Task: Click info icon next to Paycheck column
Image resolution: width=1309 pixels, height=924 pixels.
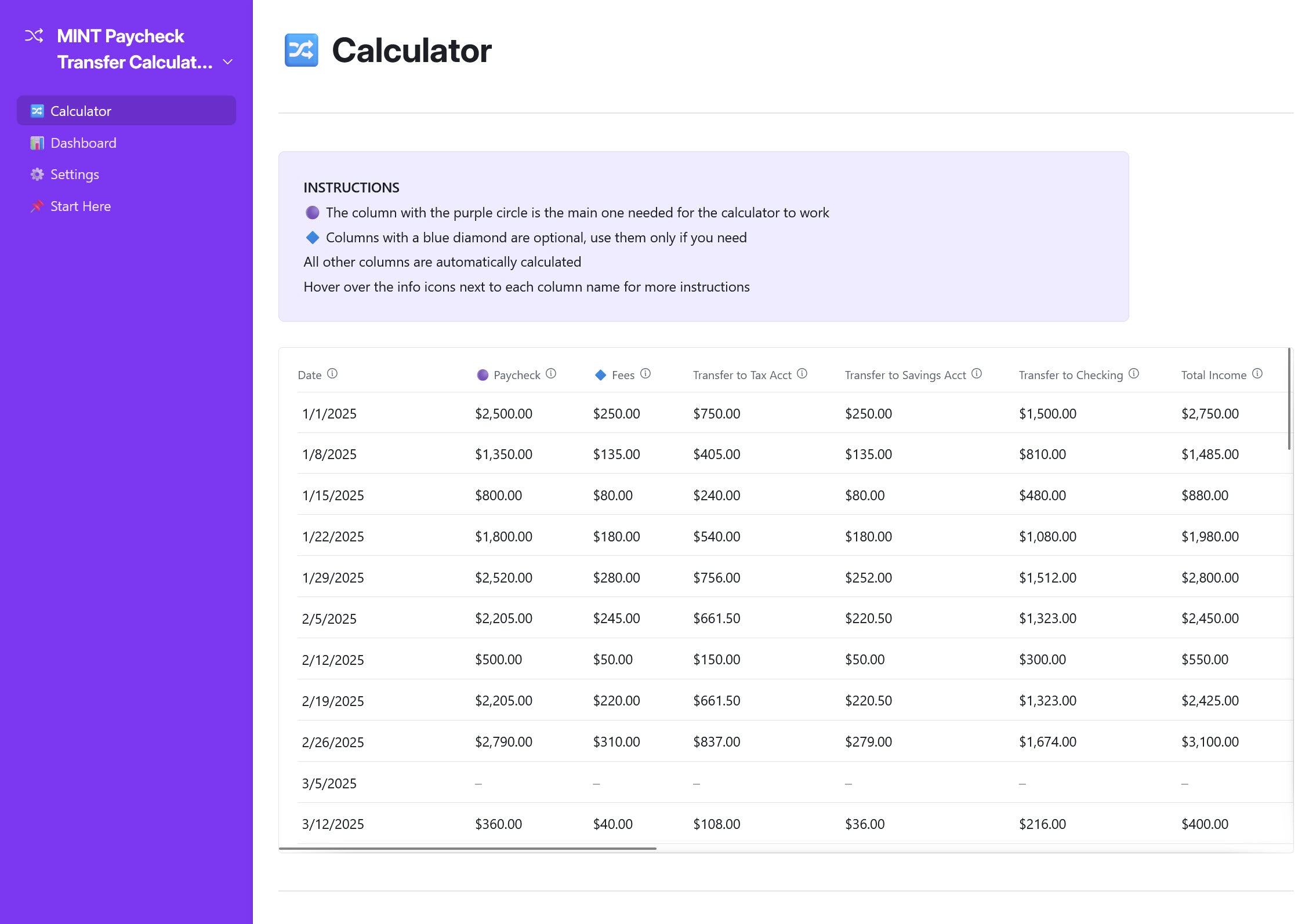Action: pyautogui.click(x=551, y=374)
